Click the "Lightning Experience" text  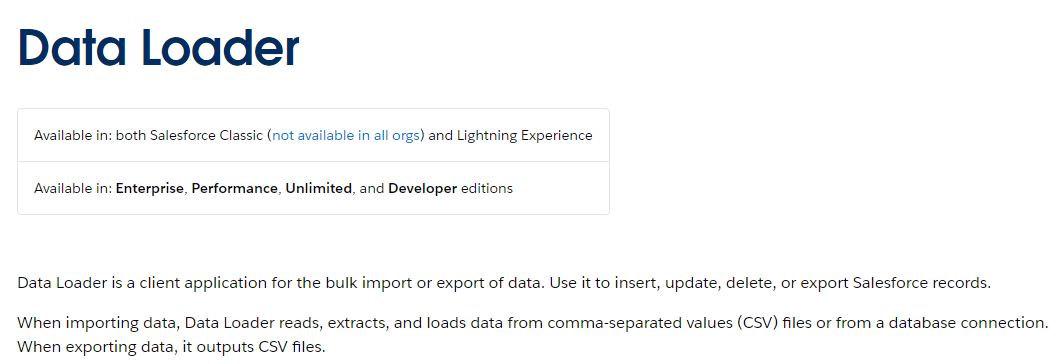click(525, 135)
